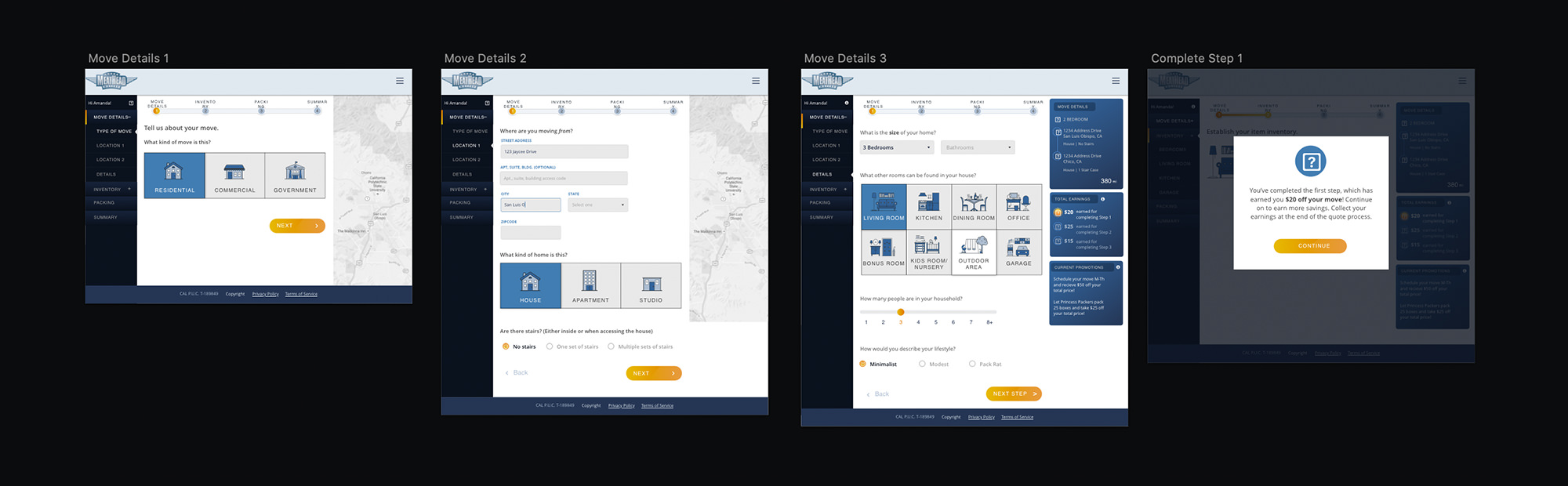Click icon beside Hi Amanda in Move Details 1

click(131, 103)
